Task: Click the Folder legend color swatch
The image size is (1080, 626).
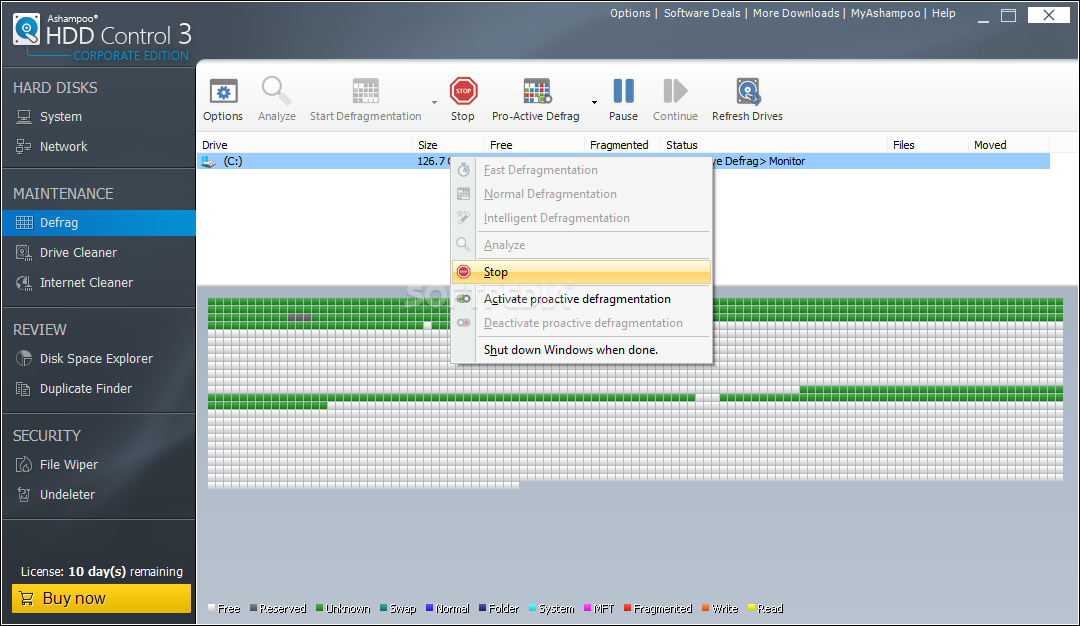Action: 483,608
